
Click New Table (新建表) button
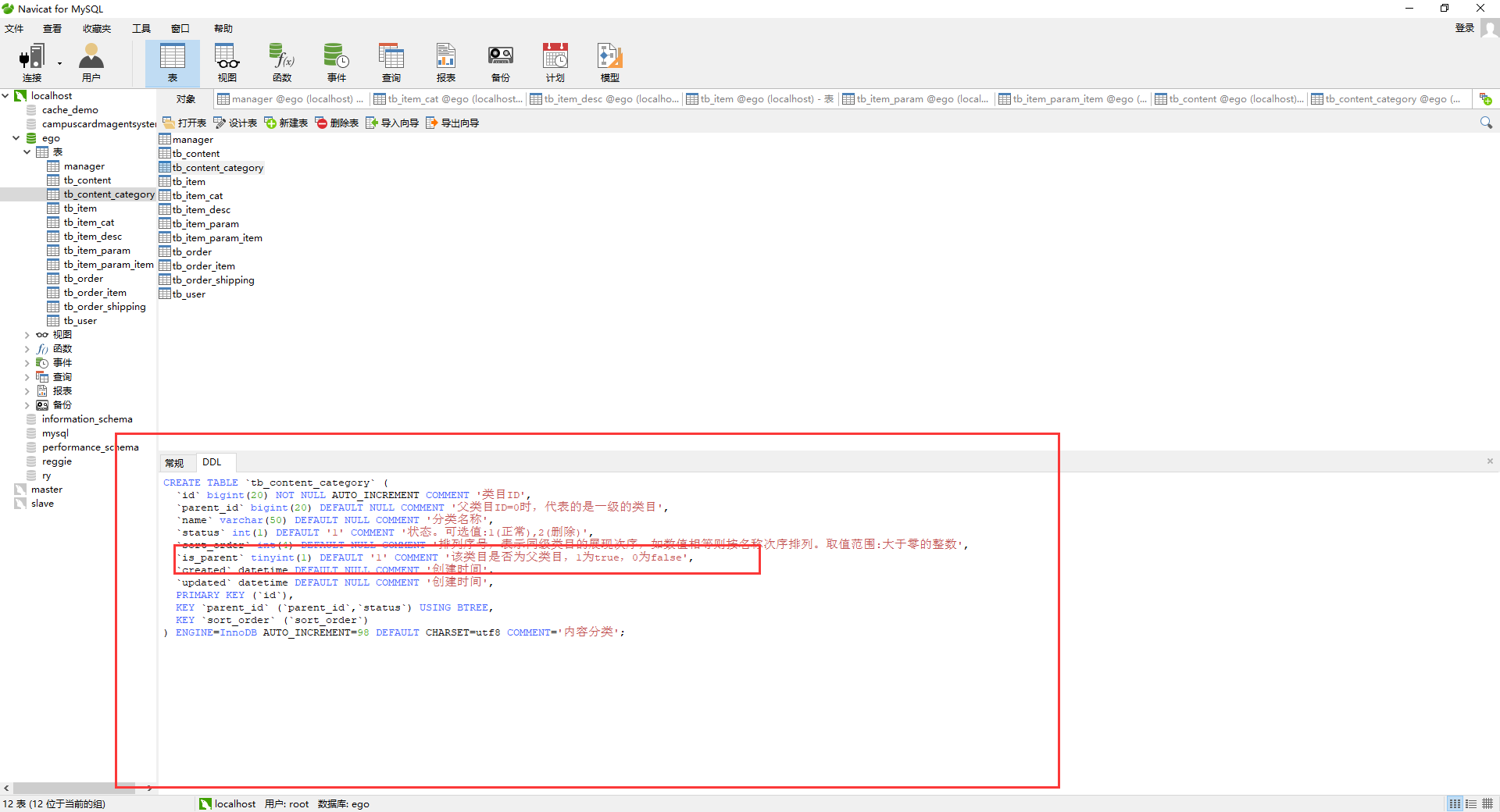[x=286, y=123]
